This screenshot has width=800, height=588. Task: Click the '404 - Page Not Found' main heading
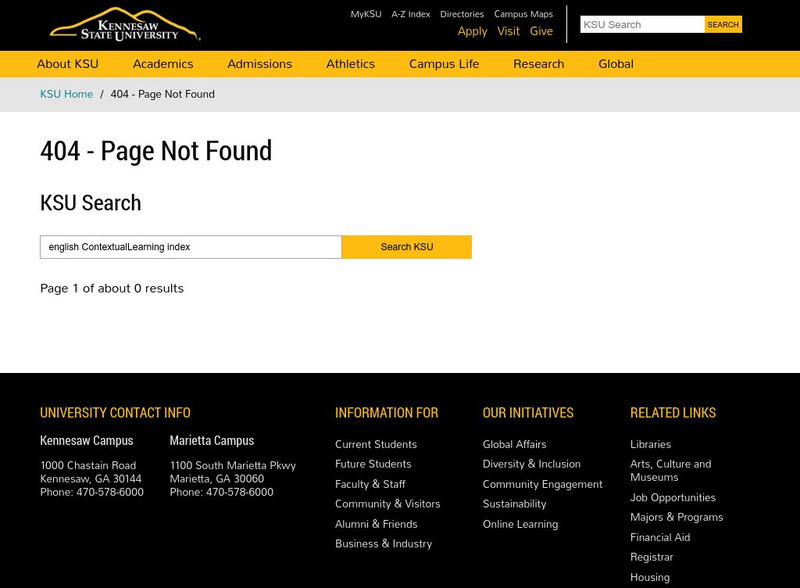[x=156, y=152]
